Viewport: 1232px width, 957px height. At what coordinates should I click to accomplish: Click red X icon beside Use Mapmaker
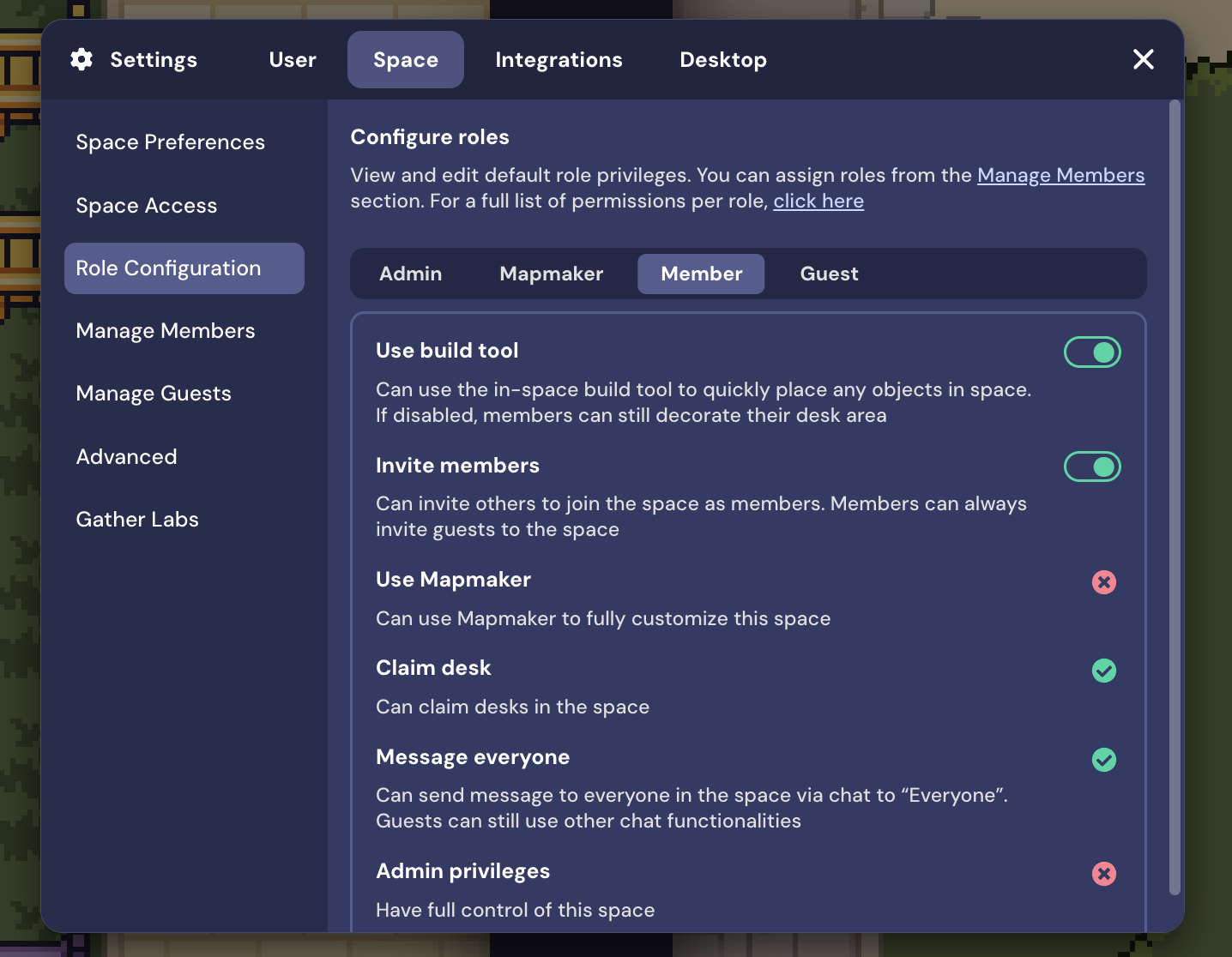point(1103,582)
